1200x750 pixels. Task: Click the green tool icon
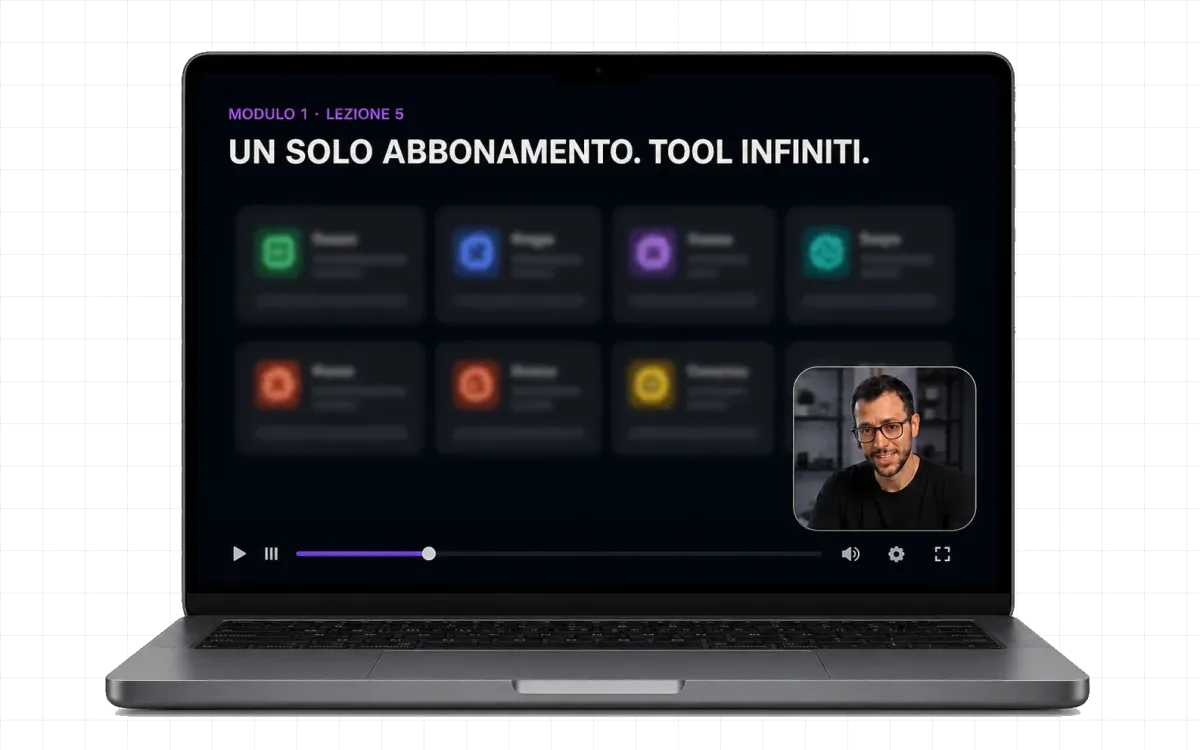278,251
